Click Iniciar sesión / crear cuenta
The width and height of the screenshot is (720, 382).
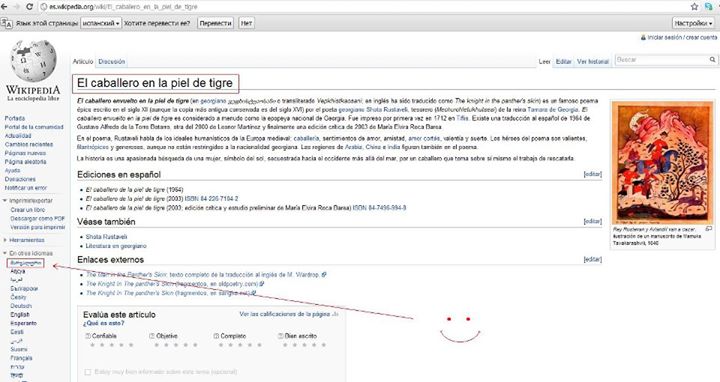[682, 38]
